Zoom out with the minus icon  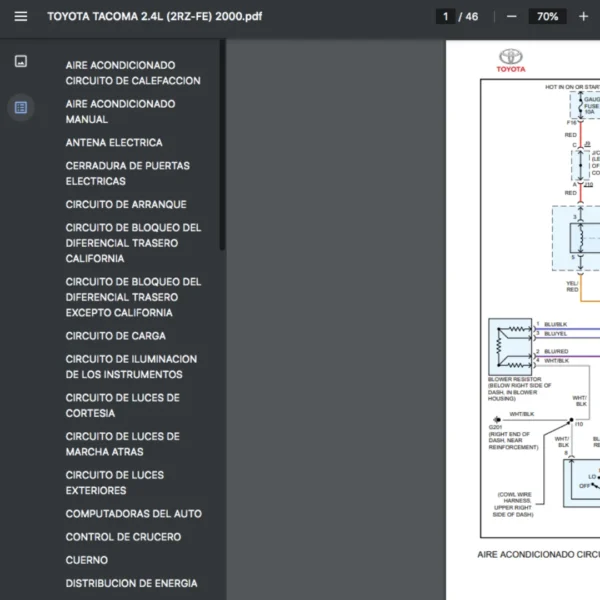[x=512, y=16]
